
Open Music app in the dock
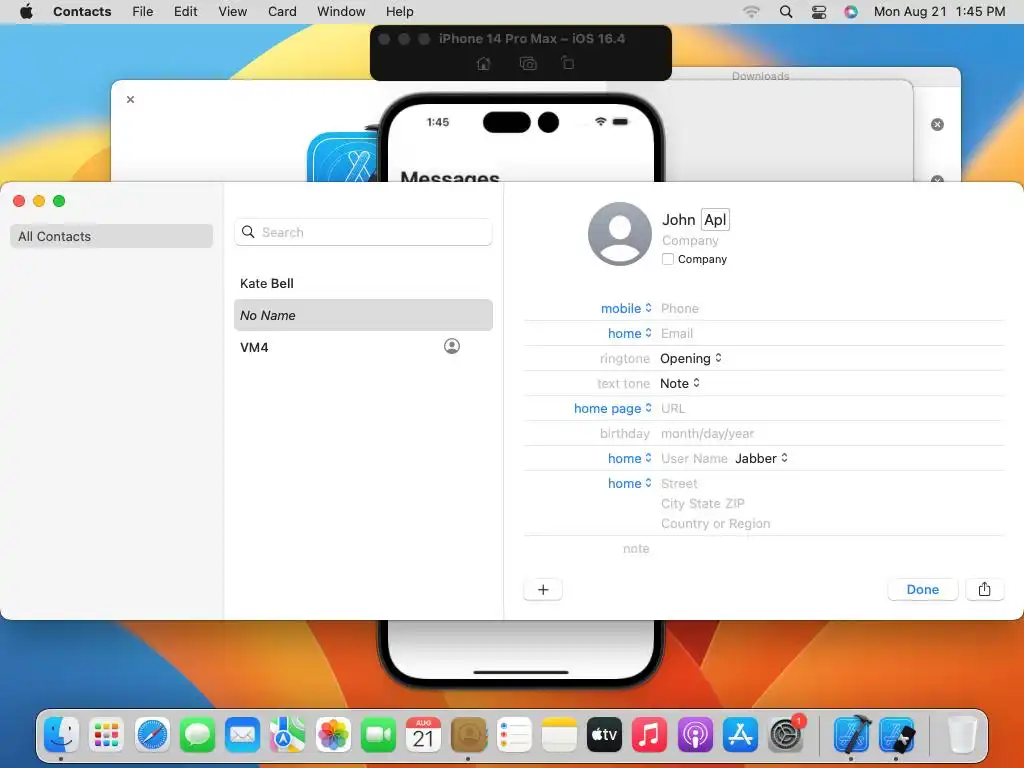point(649,735)
